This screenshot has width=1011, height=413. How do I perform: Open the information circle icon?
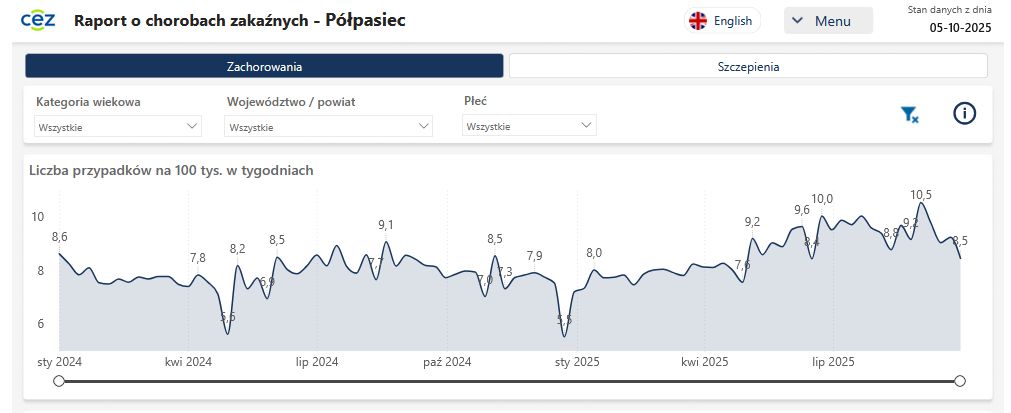coord(964,113)
